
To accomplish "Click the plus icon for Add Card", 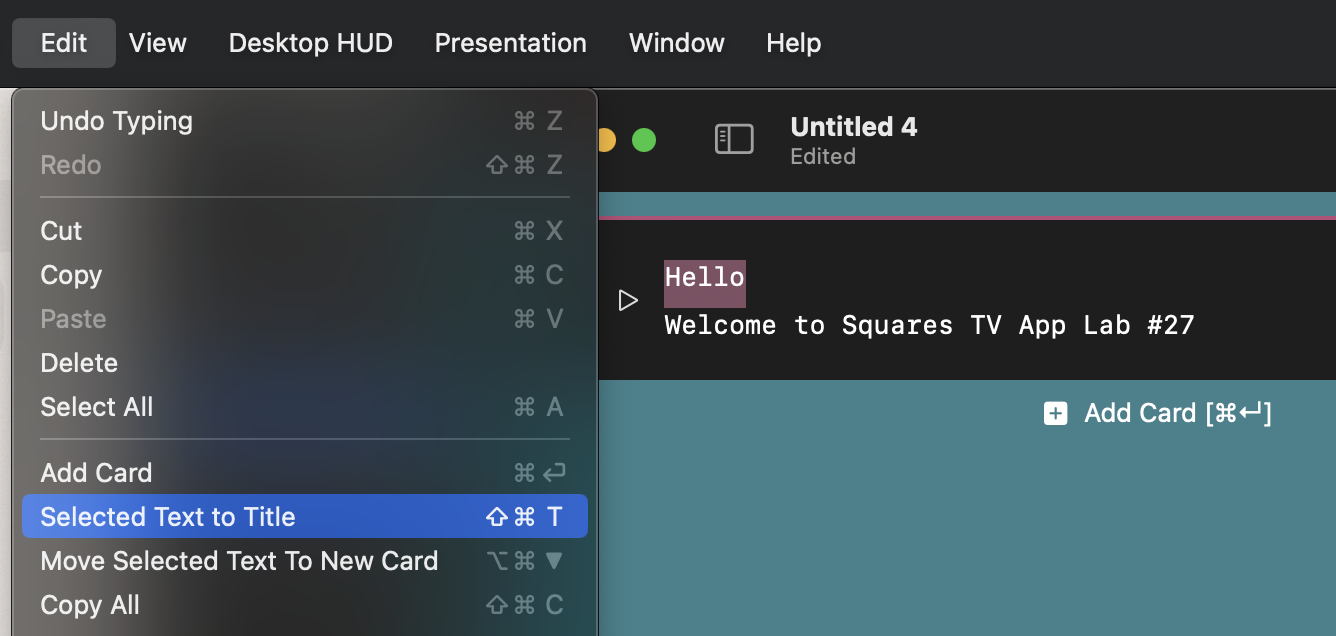I will pos(1055,413).
